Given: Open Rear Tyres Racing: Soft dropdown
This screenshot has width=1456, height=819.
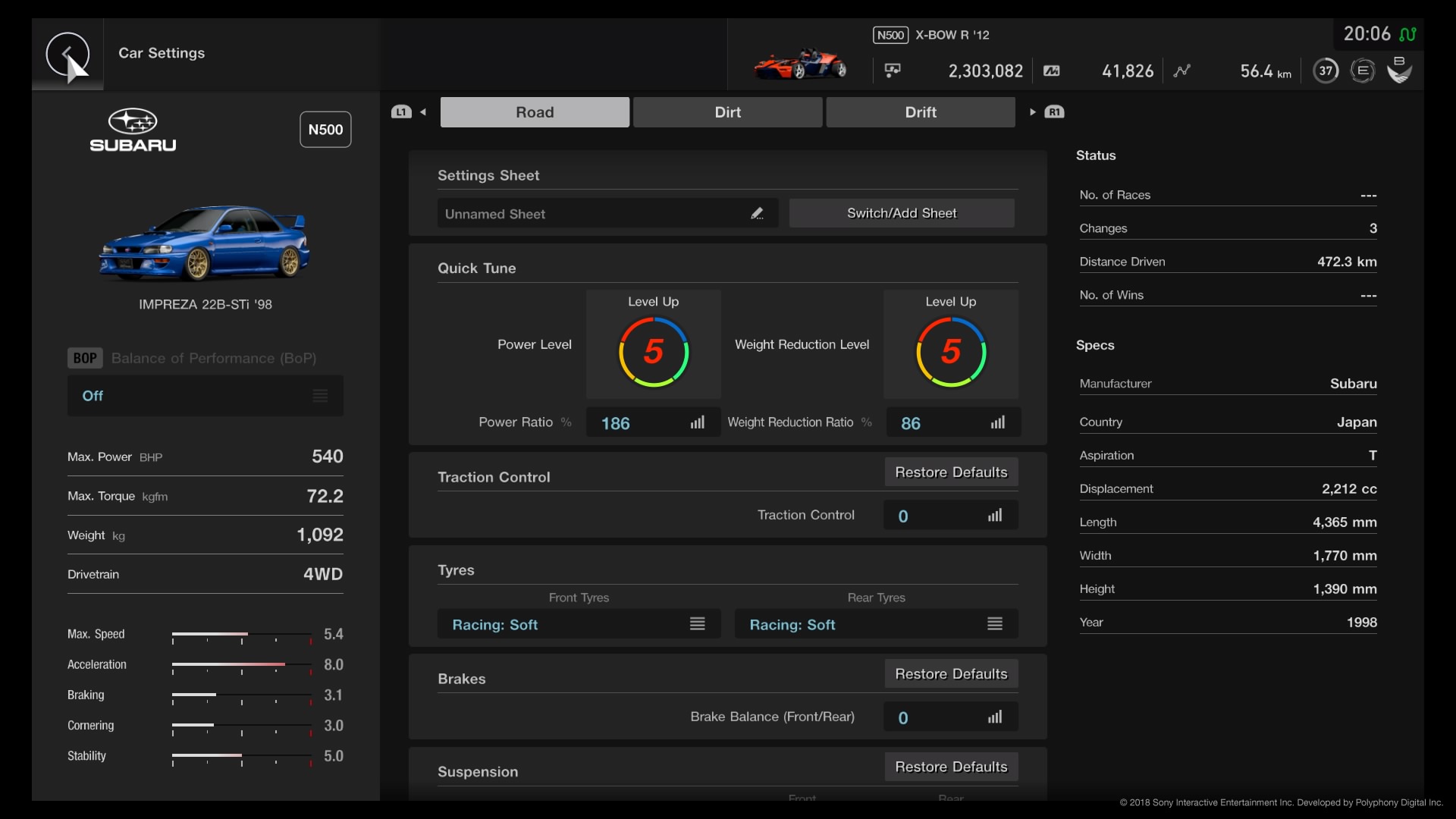Looking at the screenshot, I should click(877, 624).
